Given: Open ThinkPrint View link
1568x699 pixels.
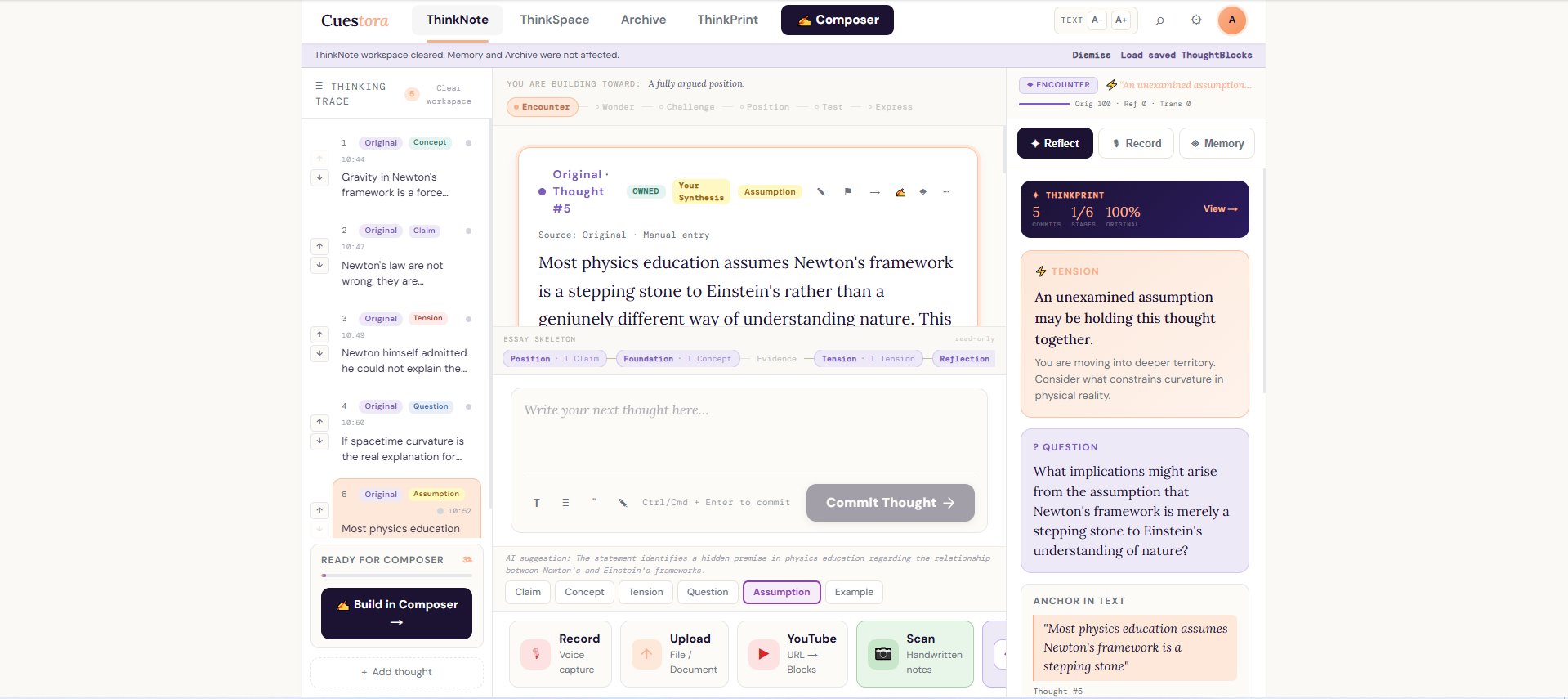Looking at the screenshot, I should point(1220,209).
